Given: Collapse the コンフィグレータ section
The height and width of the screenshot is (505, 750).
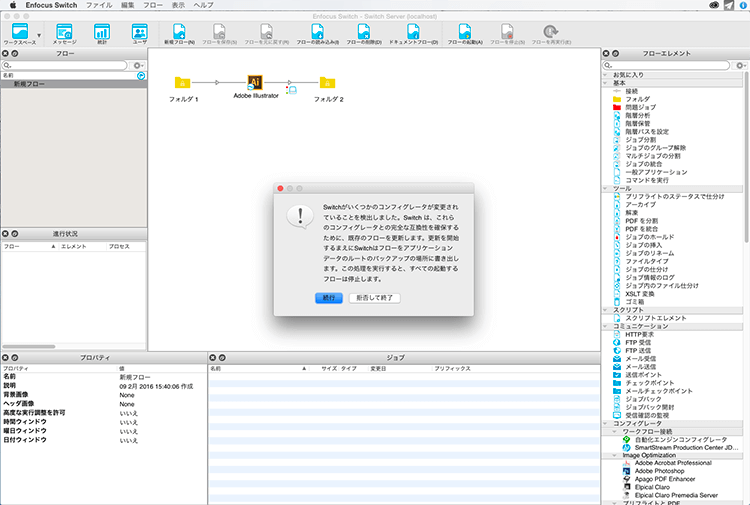Looking at the screenshot, I should click(605, 423).
